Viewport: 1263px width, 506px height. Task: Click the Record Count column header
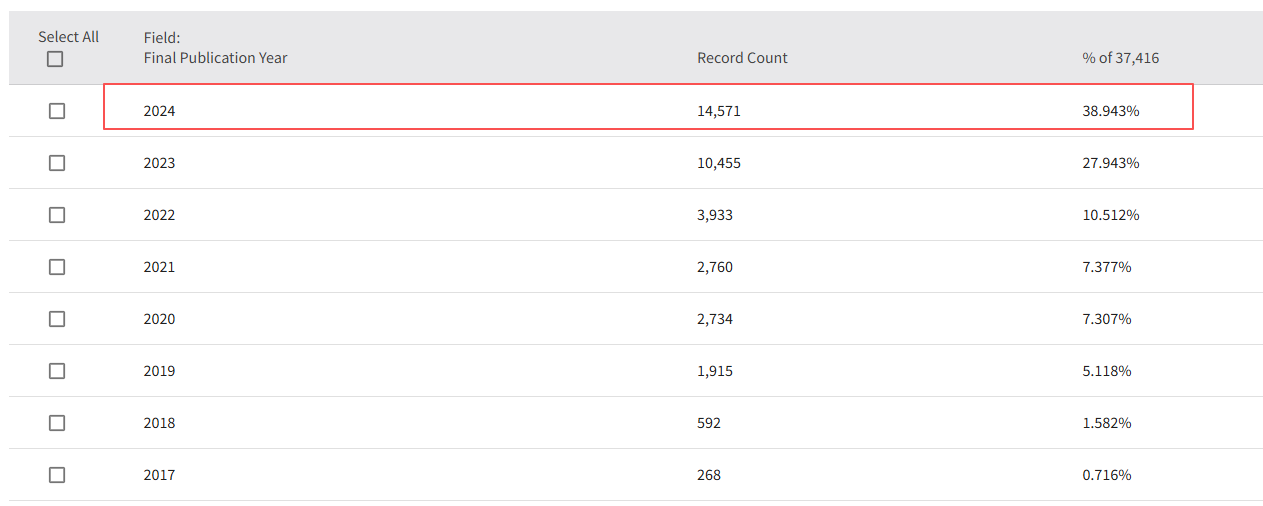(x=742, y=58)
